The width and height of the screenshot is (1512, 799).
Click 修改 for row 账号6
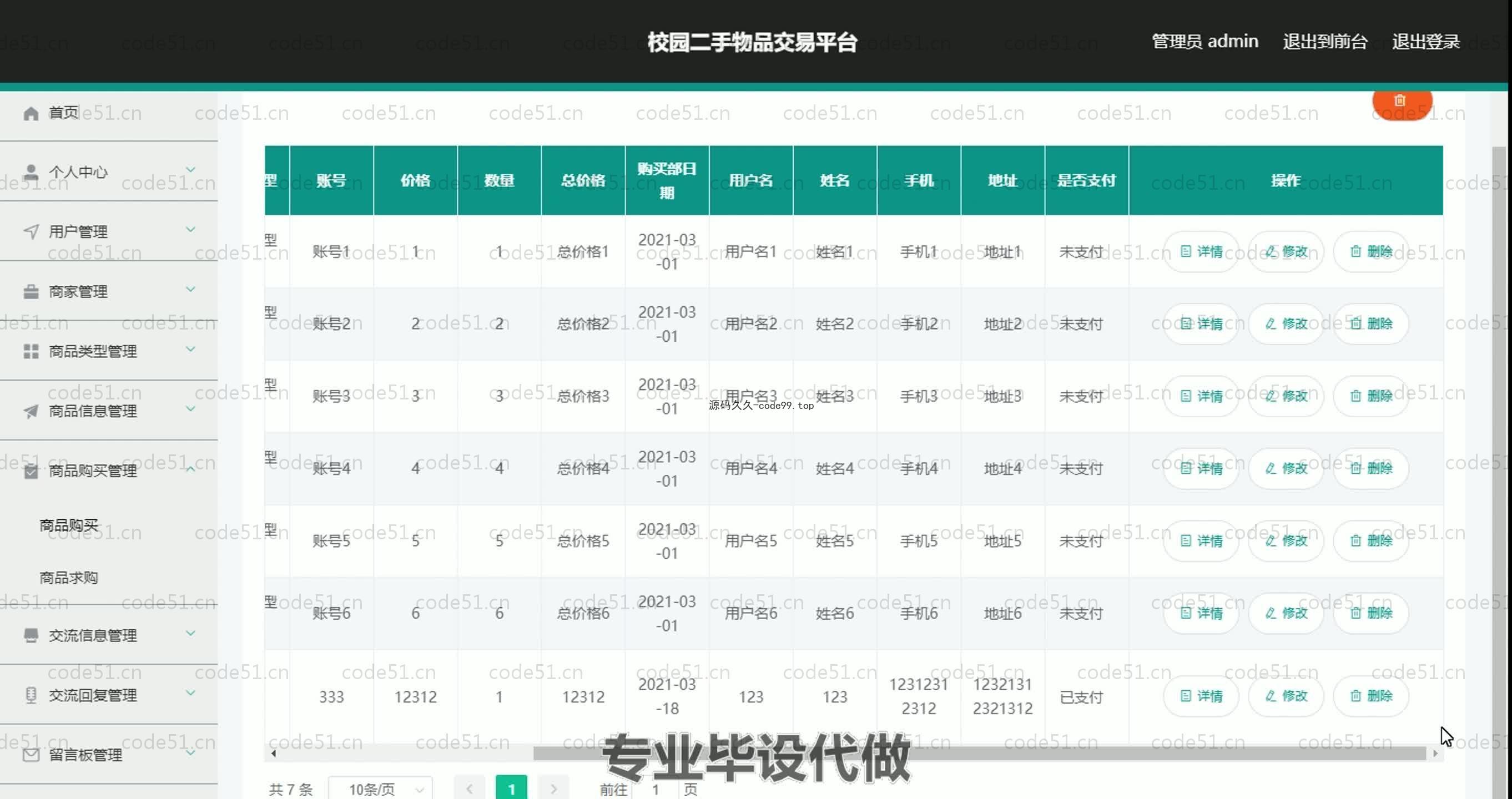(x=1286, y=613)
